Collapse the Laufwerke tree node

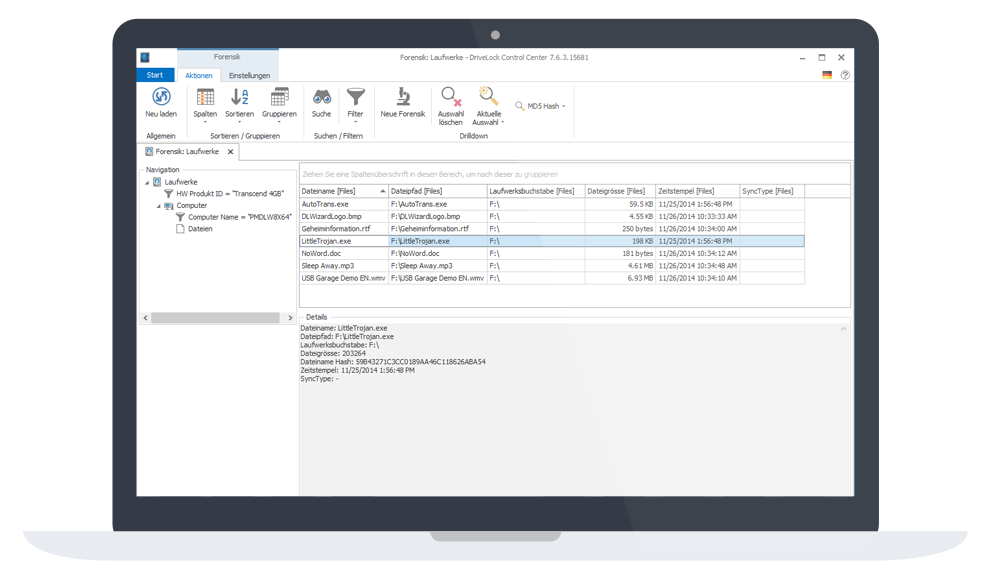tap(146, 182)
